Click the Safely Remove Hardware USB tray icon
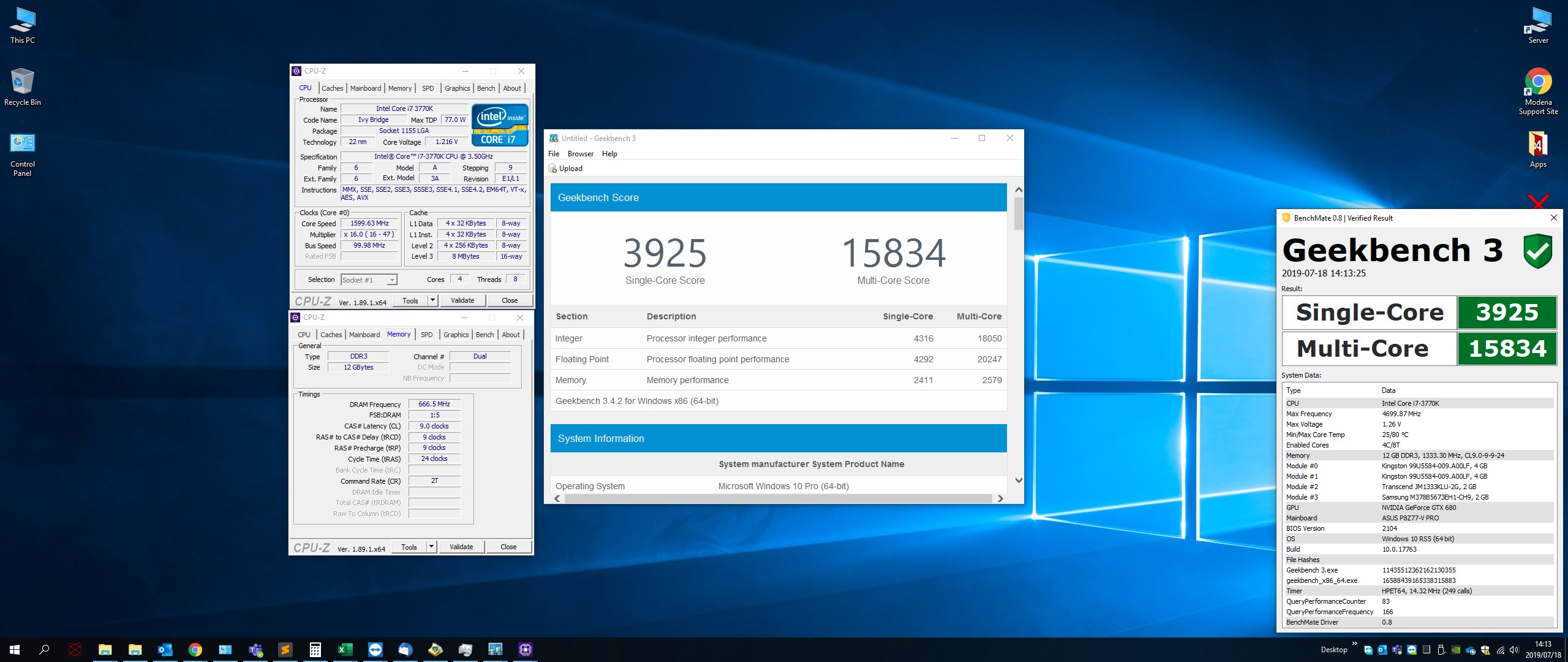Screen dimensions: 1568x662 click(x=1441, y=650)
